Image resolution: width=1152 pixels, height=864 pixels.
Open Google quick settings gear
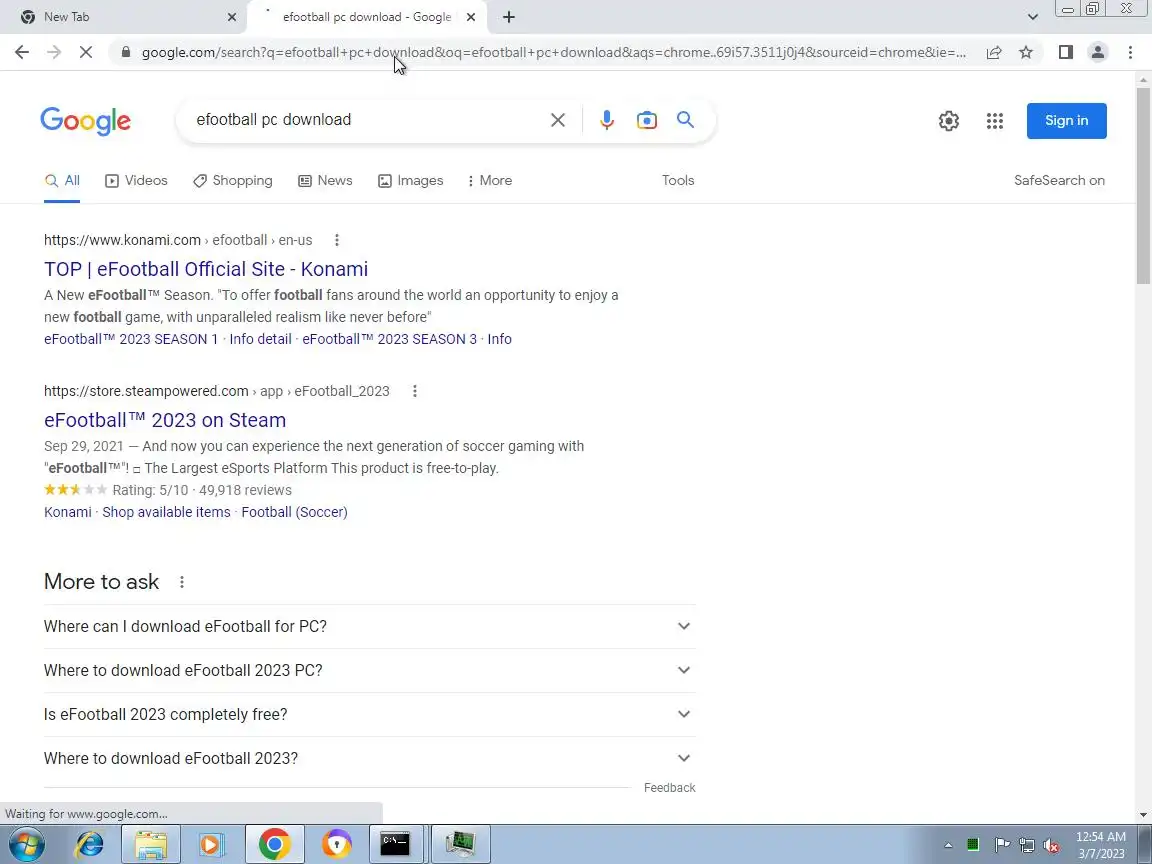click(x=948, y=120)
